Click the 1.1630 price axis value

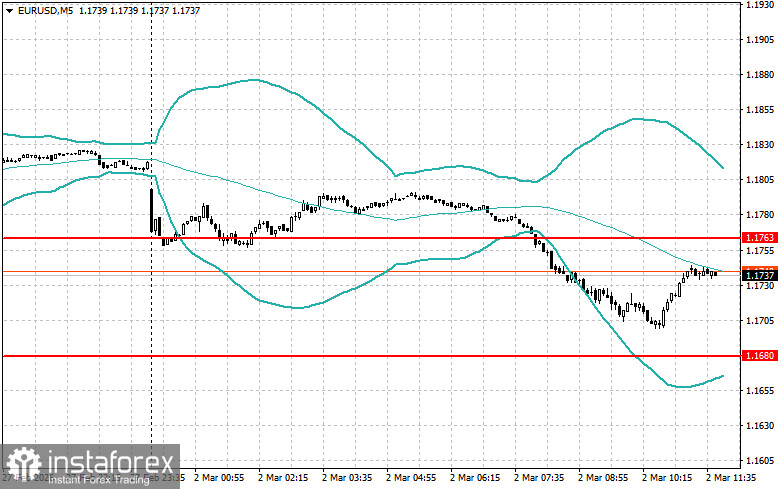(x=760, y=426)
